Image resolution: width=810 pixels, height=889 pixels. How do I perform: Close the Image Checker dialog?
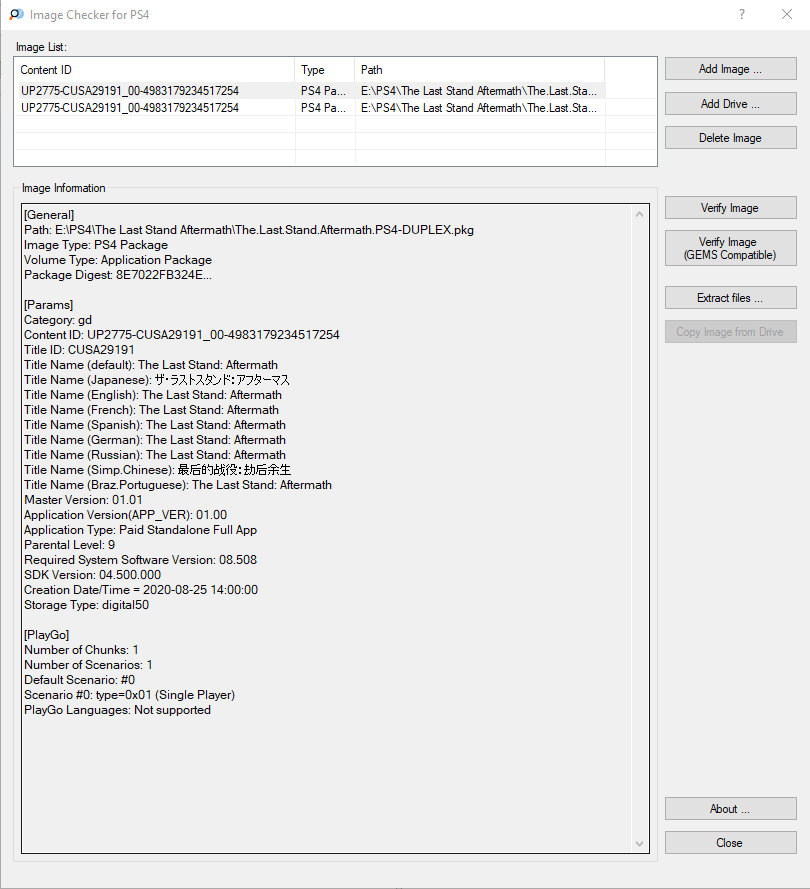731,843
